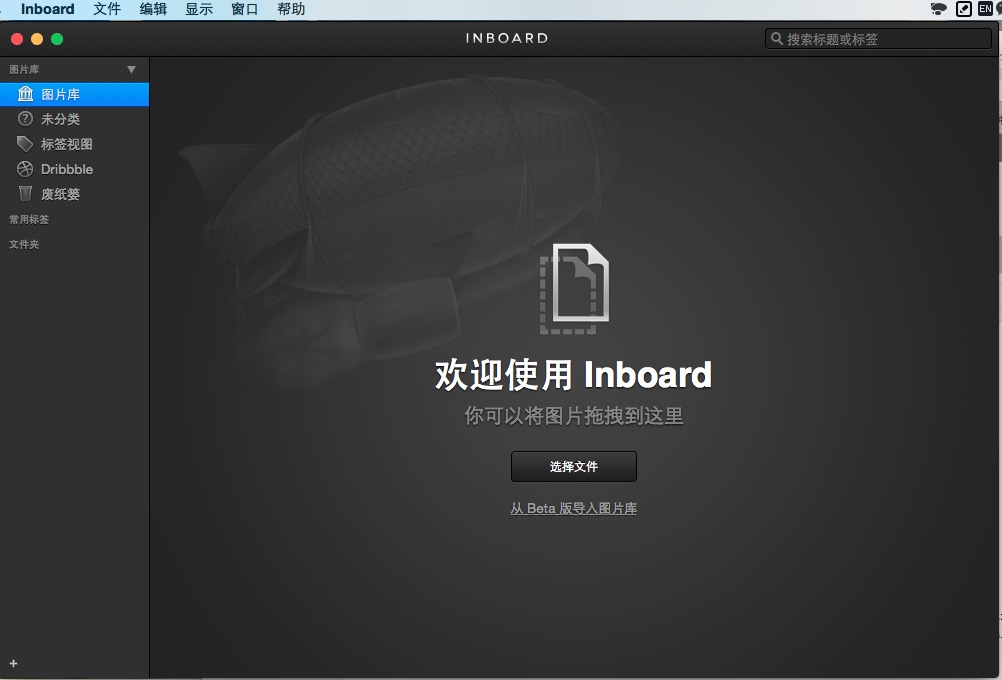Click the INBOARD window title
1002x680 pixels.
click(507, 38)
